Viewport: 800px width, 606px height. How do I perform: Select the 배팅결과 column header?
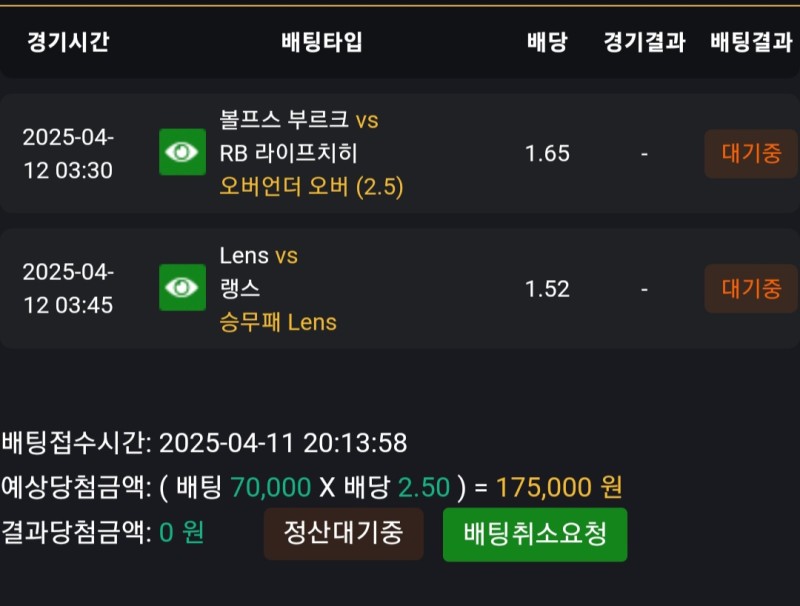[x=751, y=42]
